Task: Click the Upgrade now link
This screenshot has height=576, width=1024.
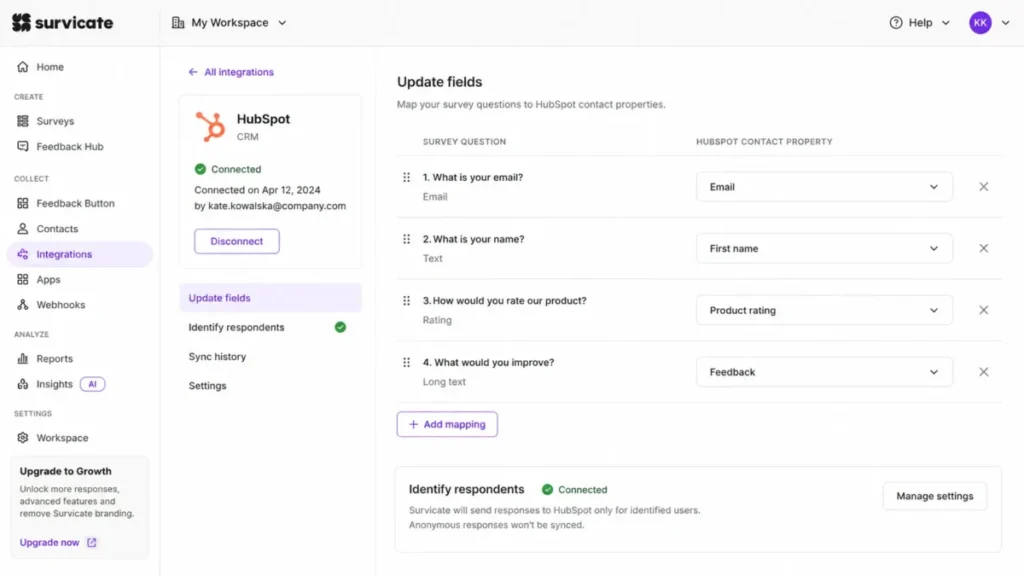Action: [x=50, y=542]
